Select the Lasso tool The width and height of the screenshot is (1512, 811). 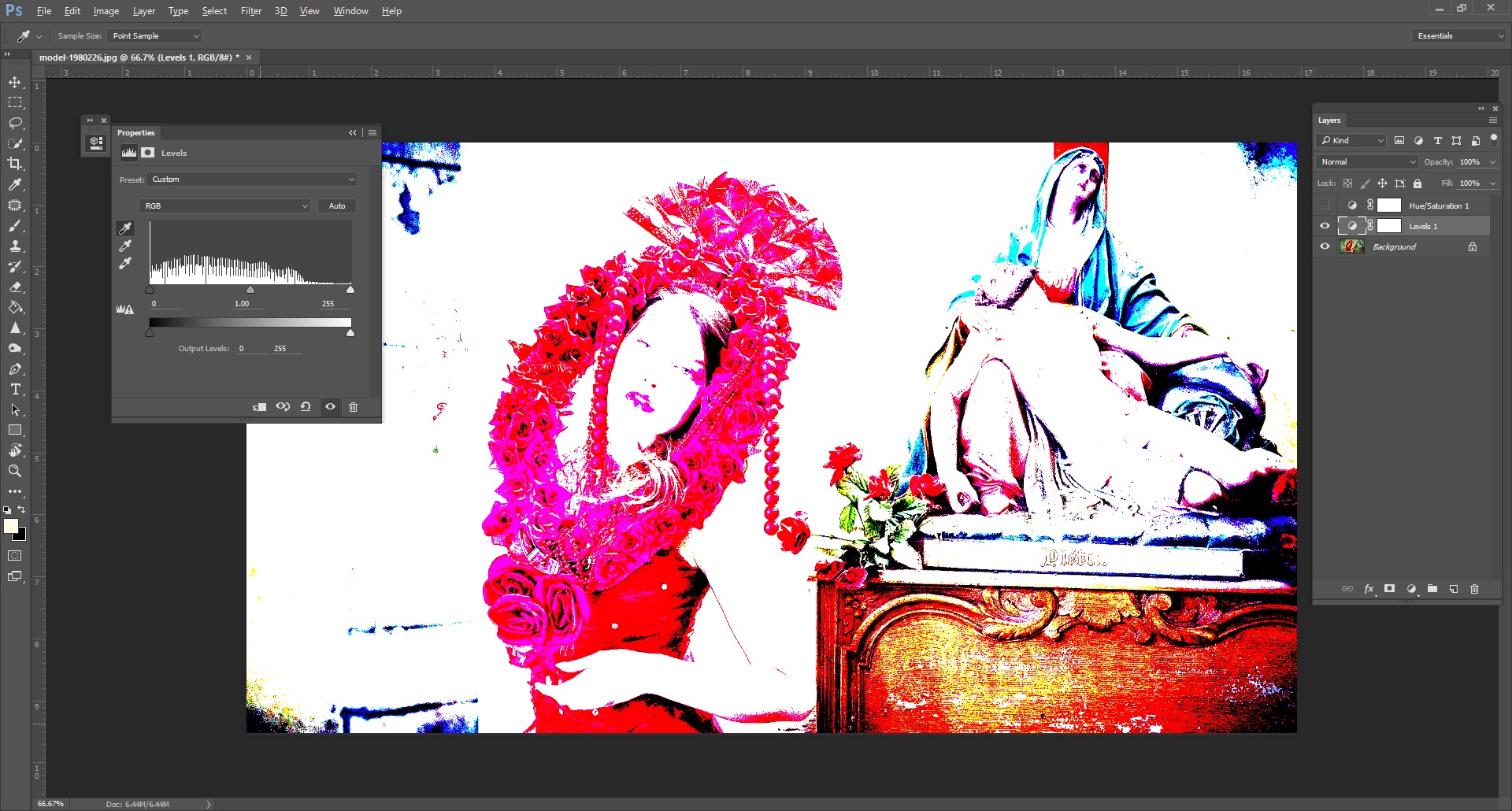15,124
